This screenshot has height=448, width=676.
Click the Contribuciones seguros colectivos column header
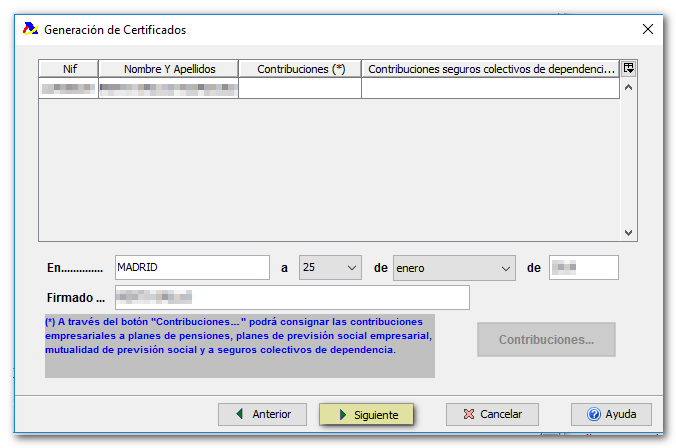tap(490, 69)
